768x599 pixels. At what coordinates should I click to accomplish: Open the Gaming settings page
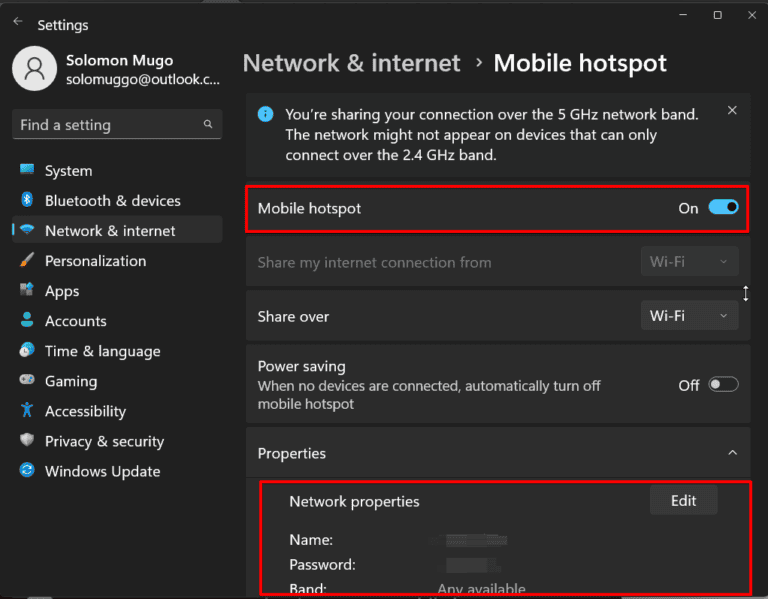(70, 381)
